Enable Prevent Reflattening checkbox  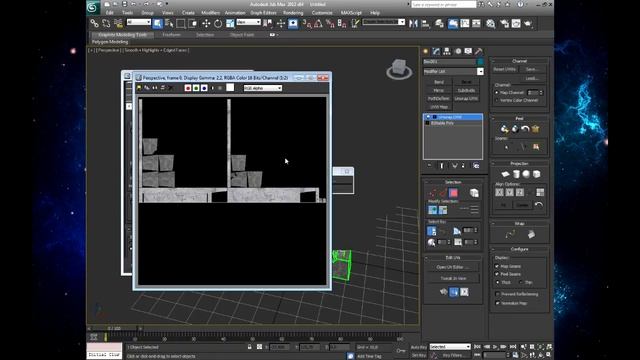tap(497, 294)
